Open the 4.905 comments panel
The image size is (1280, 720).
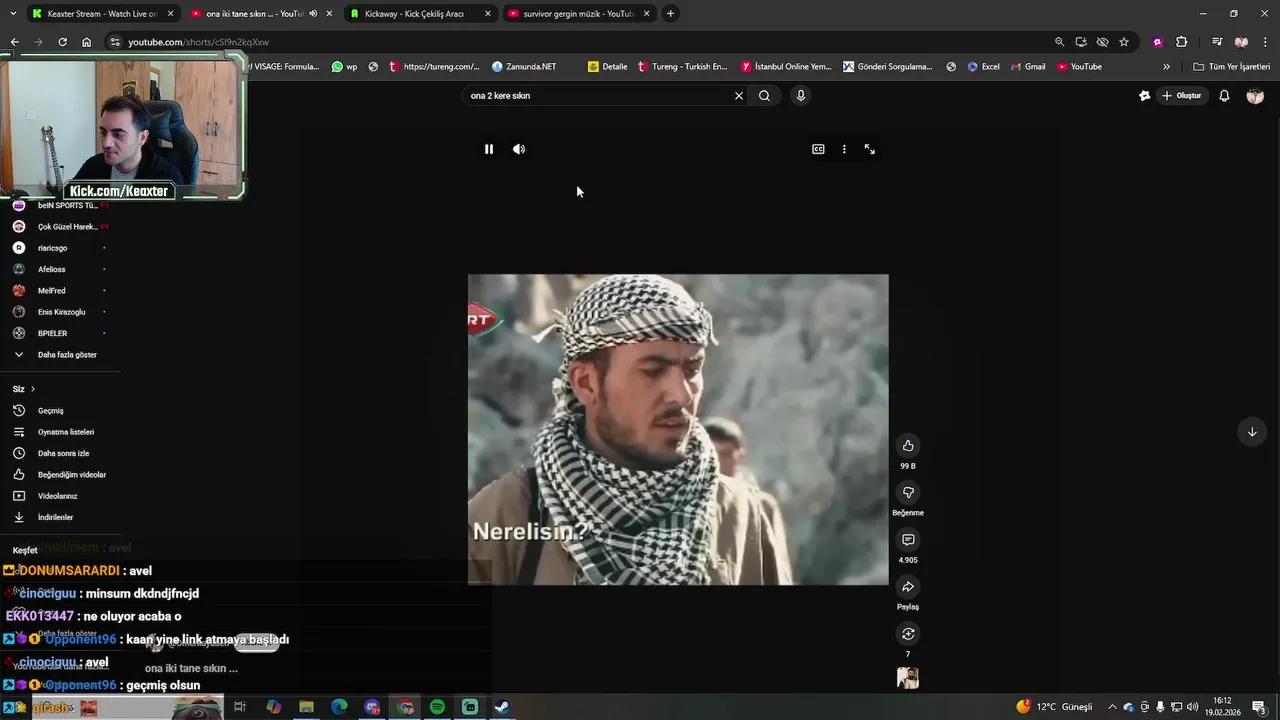pos(908,540)
